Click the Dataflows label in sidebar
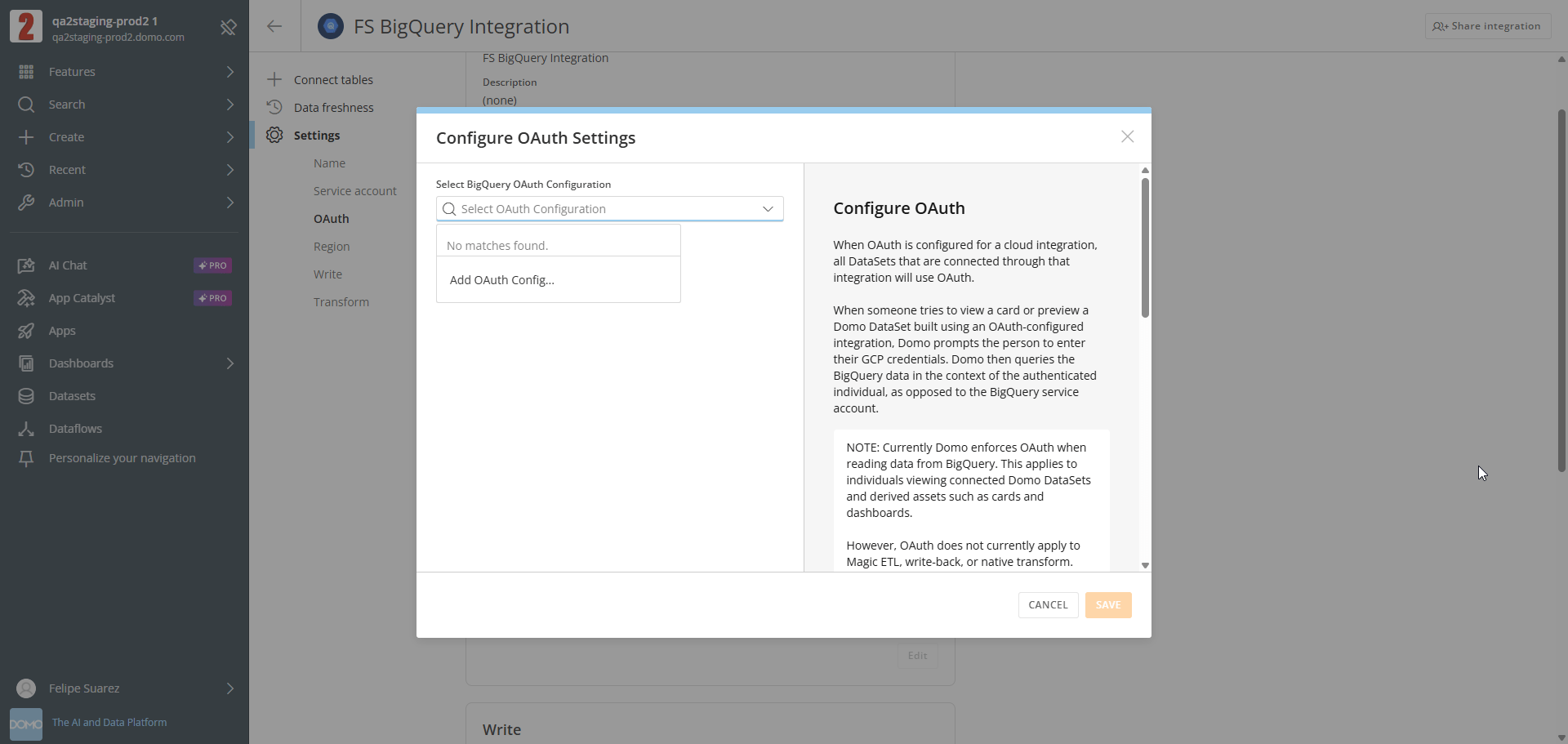The width and height of the screenshot is (1568, 744). click(x=76, y=429)
